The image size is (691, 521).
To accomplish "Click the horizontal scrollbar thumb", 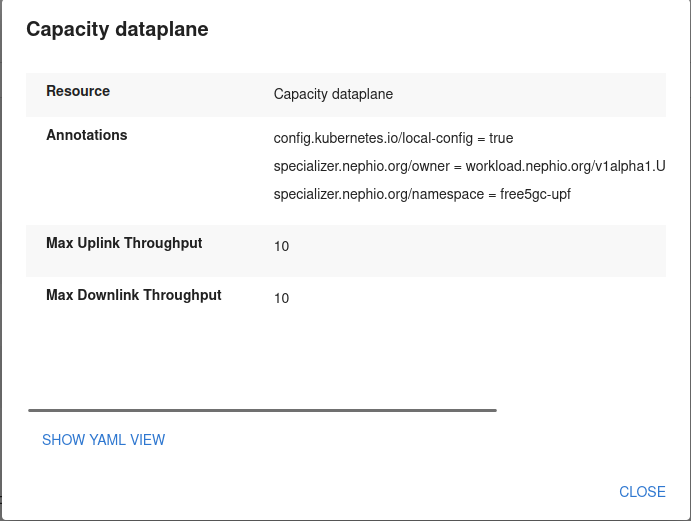I will (262, 410).
